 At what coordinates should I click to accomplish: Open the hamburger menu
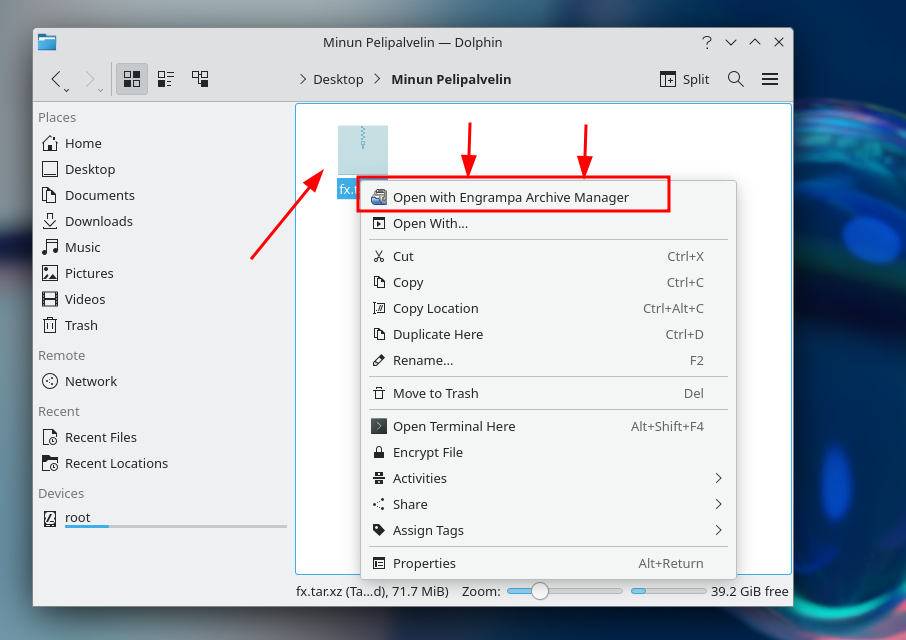tap(770, 79)
